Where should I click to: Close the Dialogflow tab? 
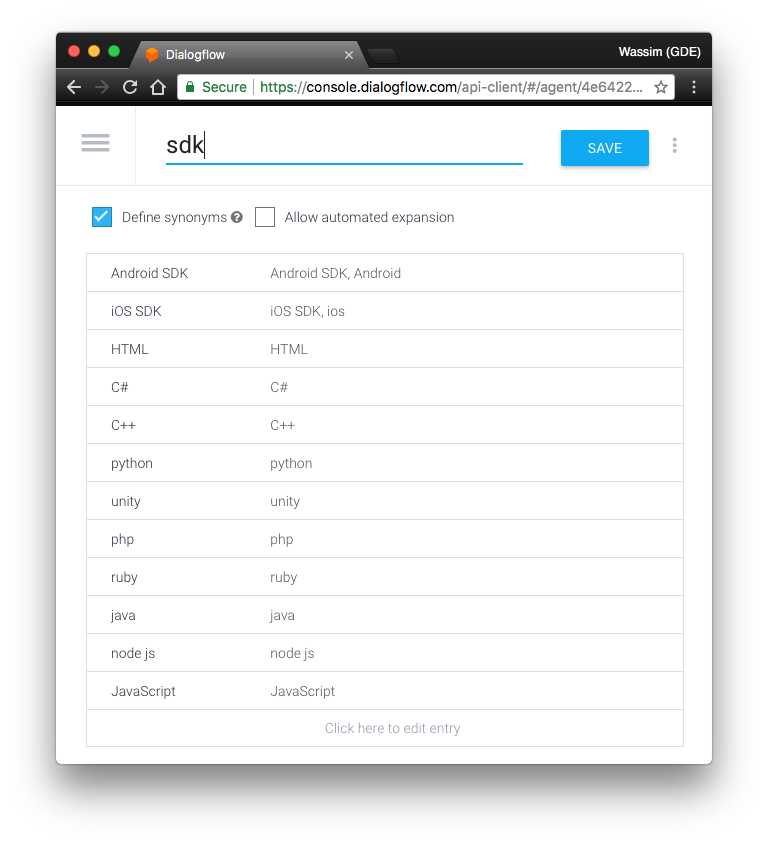(349, 55)
